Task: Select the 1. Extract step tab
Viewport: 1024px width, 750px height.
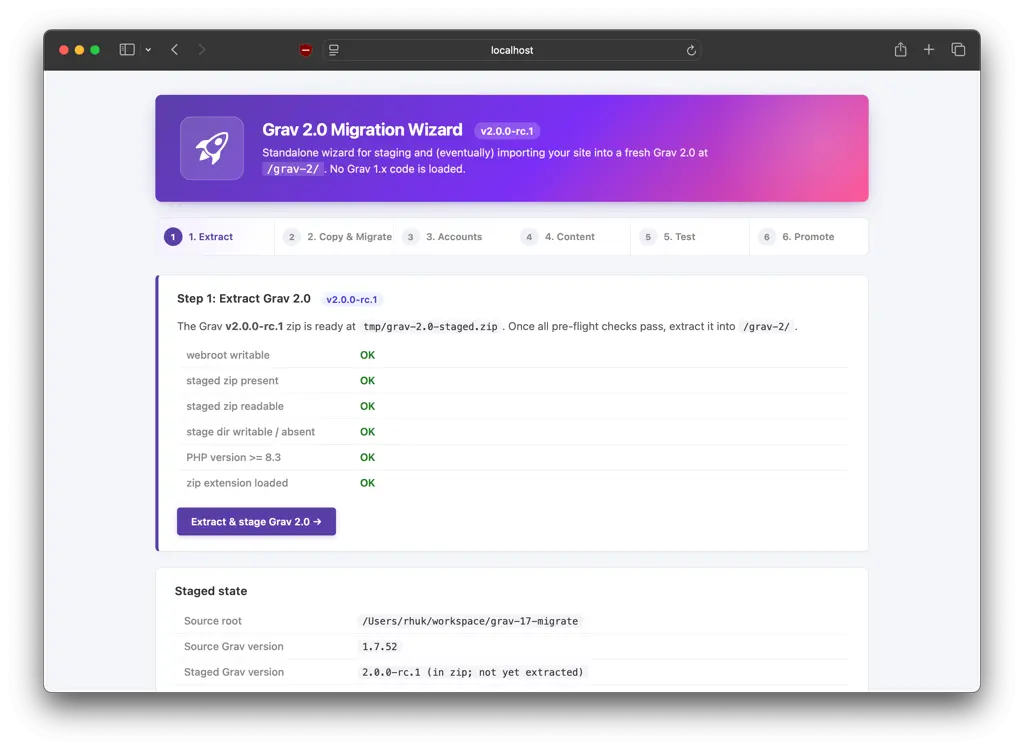Action: point(215,236)
